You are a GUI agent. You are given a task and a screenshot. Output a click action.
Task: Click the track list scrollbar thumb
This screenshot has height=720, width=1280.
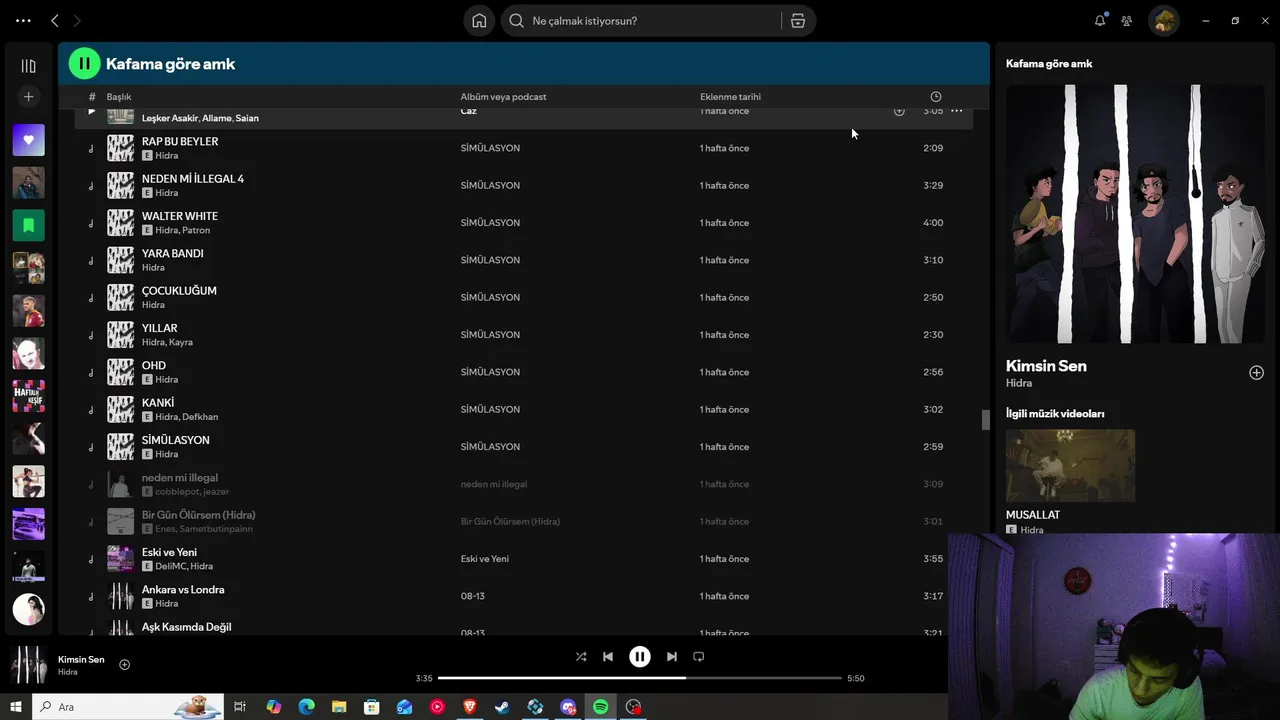(x=985, y=420)
